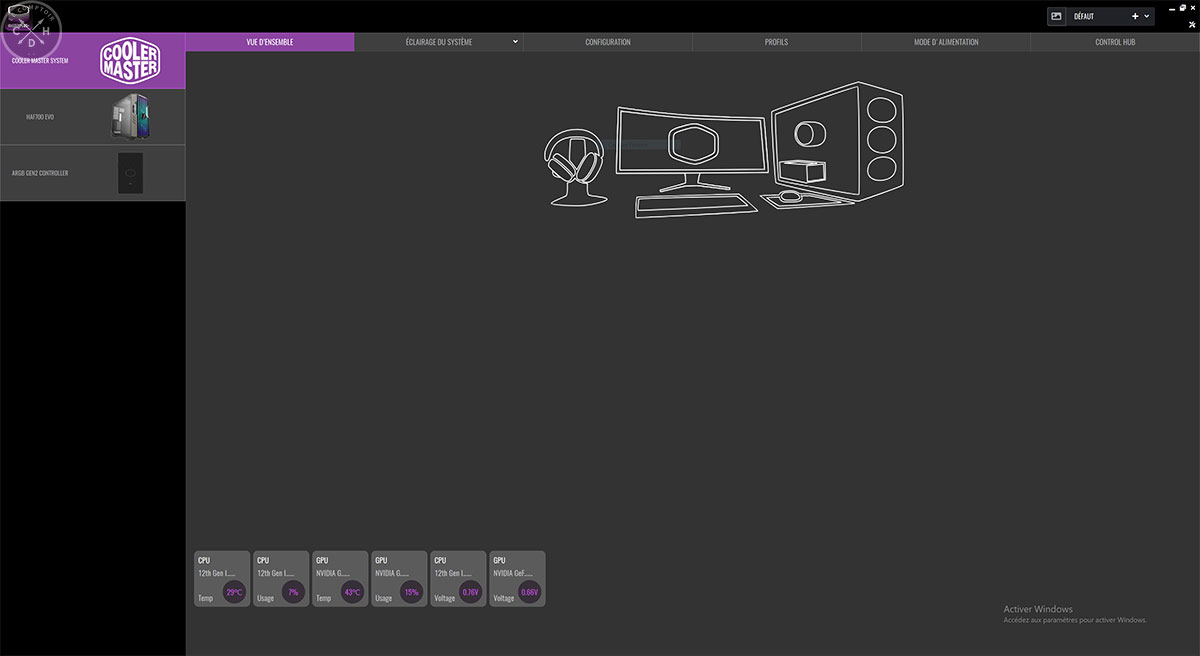Click the GPU Usage 15% widget
Viewport: 1200px width, 656px height.
[399, 579]
